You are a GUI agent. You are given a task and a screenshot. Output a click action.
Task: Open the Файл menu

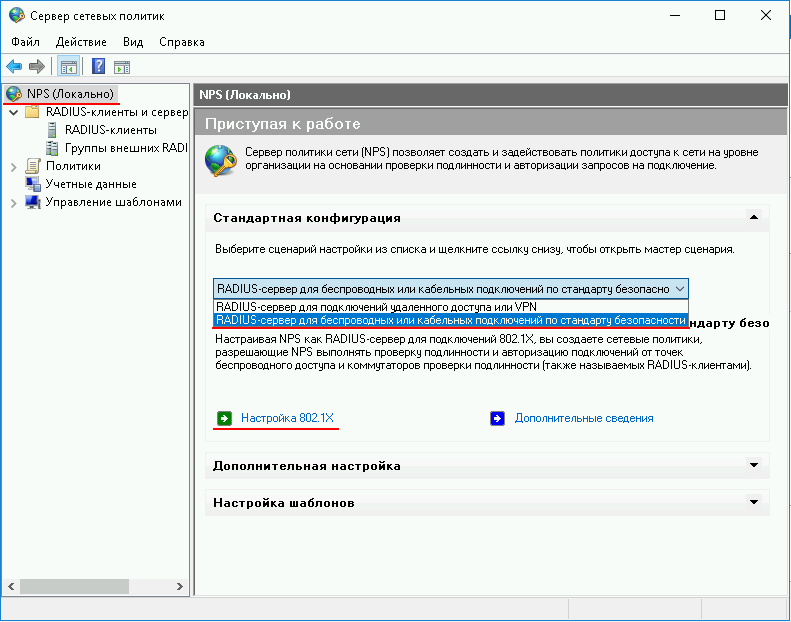click(25, 42)
